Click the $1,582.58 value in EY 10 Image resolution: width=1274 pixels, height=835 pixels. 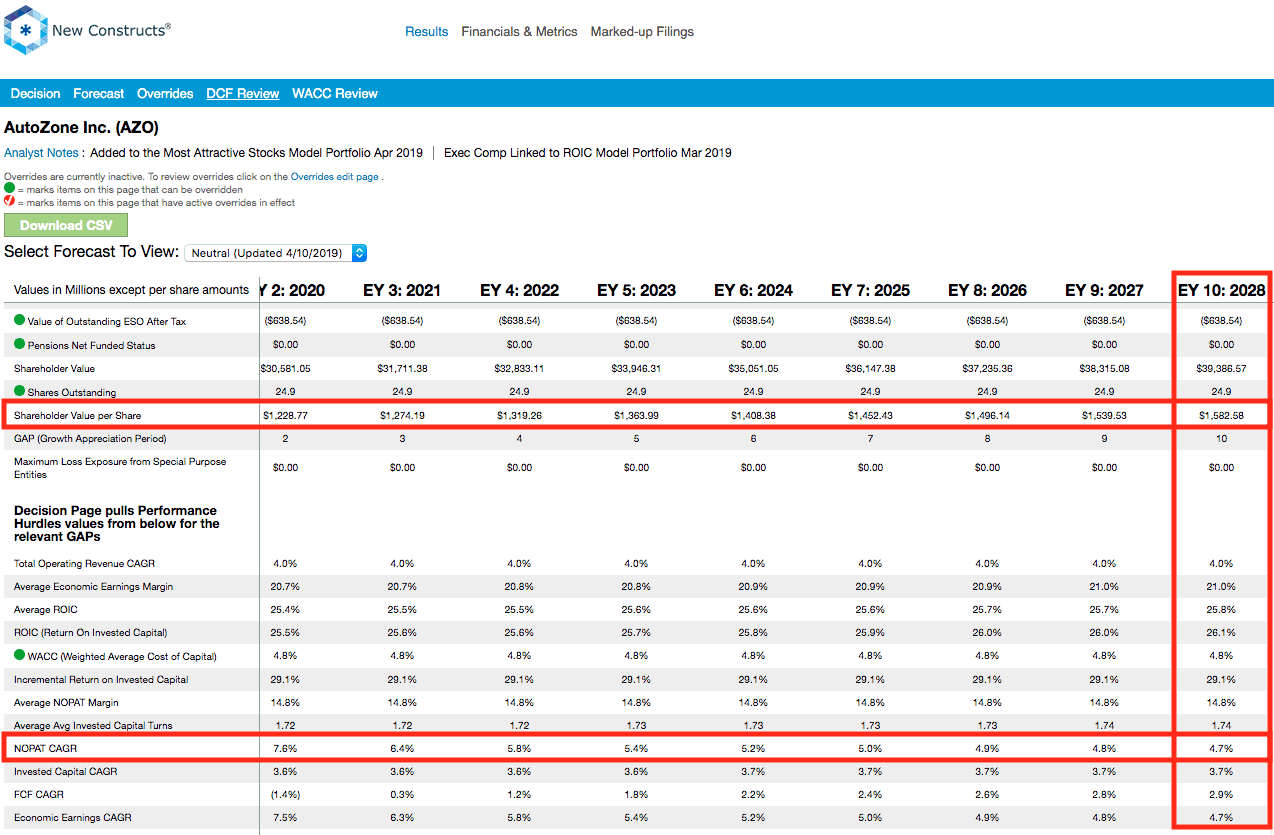(1221, 415)
